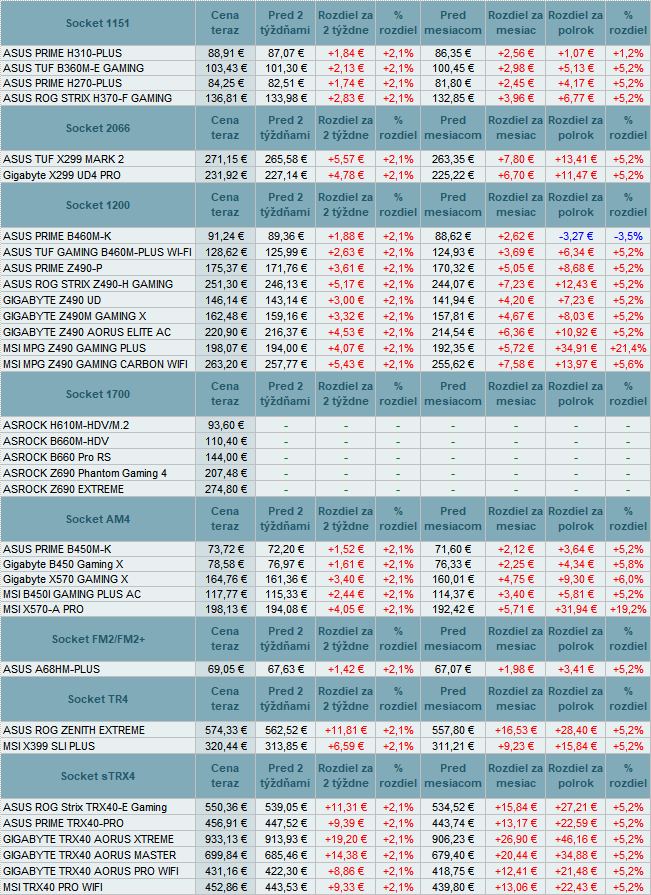Select ASUS TUF GAMING B460M-PLUS WI-FI
The width and height of the screenshot is (651, 895).
pyautogui.click(x=97, y=252)
